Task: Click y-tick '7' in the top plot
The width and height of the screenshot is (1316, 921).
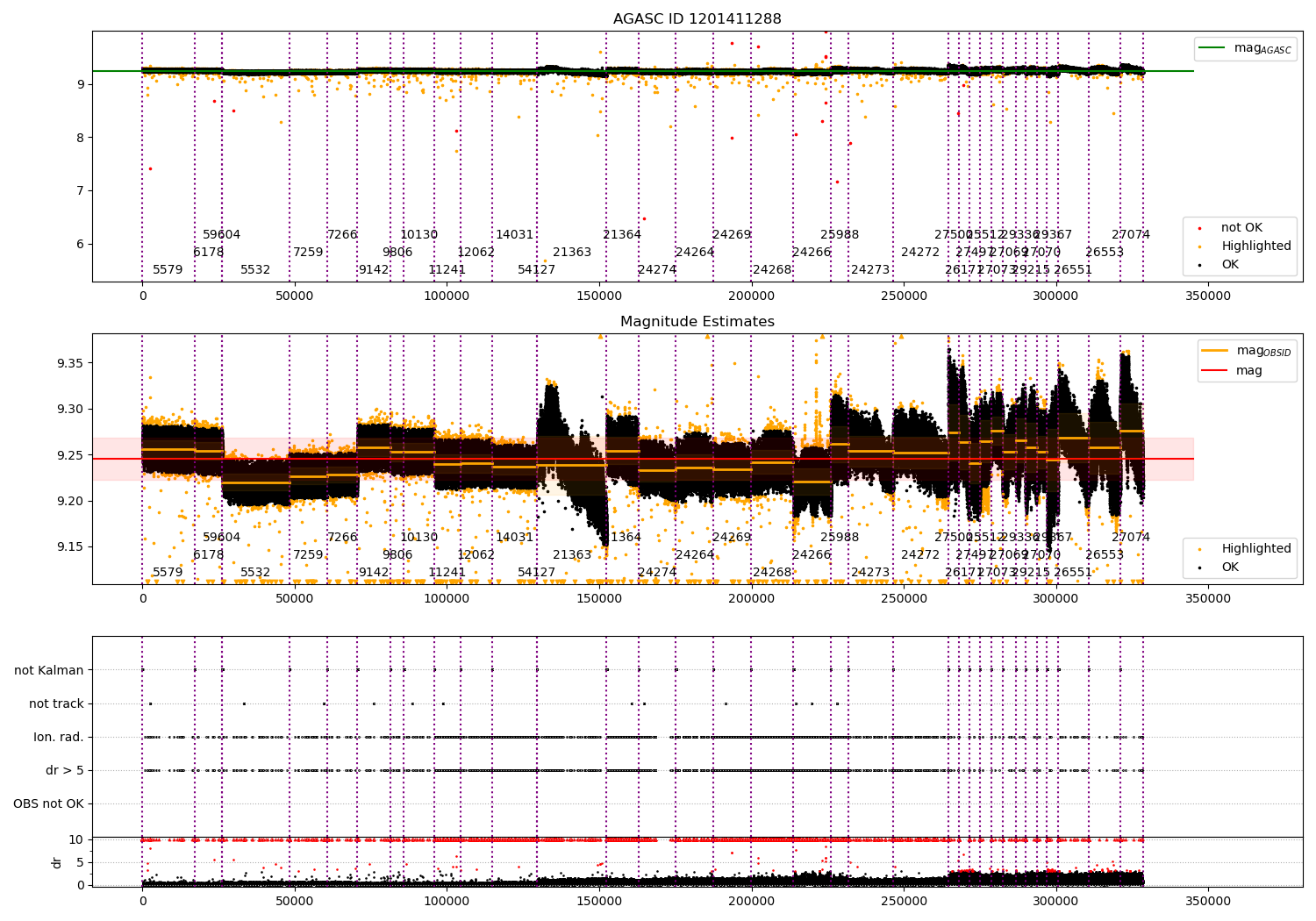Action: (x=80, y=191)
